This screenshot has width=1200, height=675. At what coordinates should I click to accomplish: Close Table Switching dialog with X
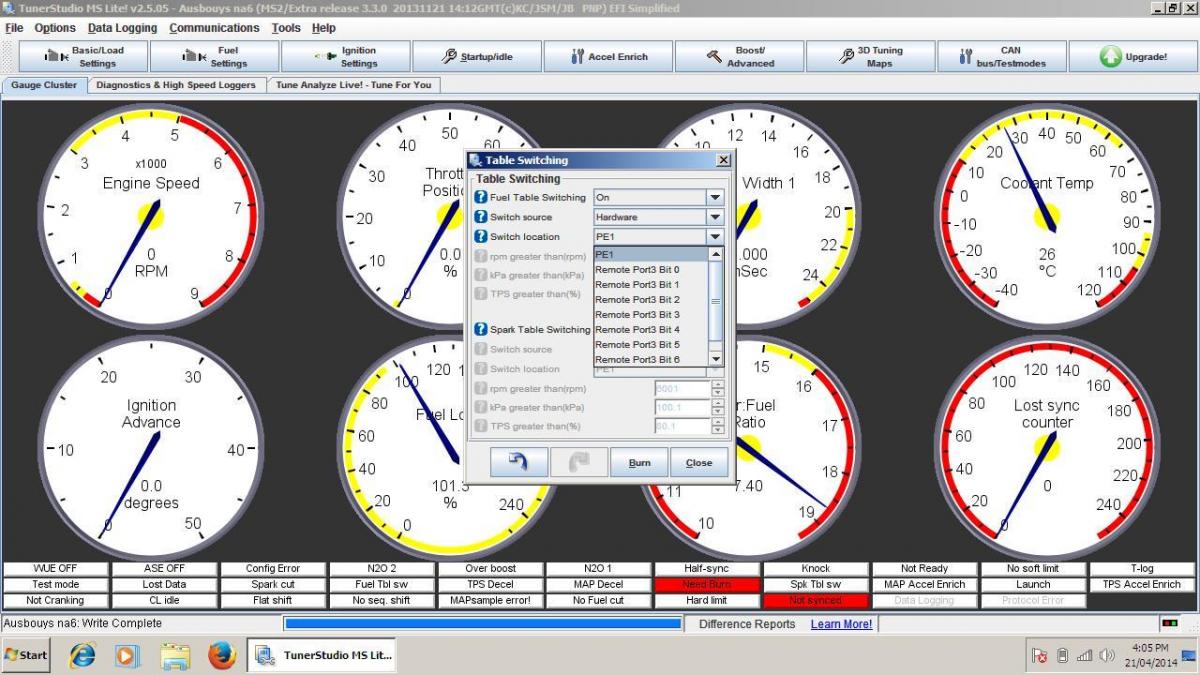(723, 160)
